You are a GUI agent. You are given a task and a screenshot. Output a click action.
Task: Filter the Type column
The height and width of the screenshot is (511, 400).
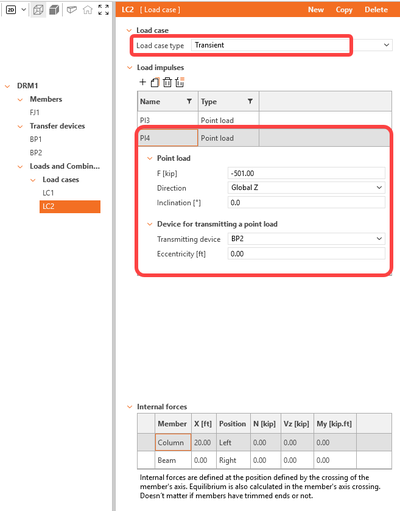click(250, 101)
